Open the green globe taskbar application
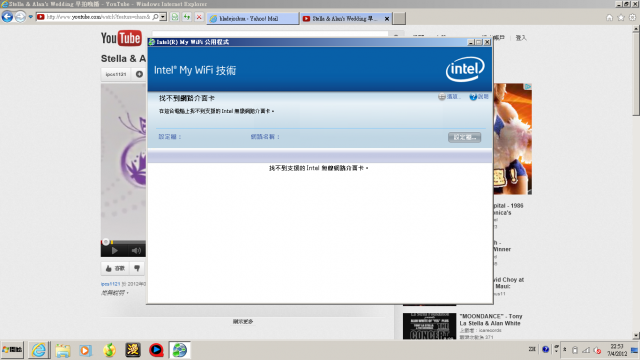640x360 pixels. (109, 350)
